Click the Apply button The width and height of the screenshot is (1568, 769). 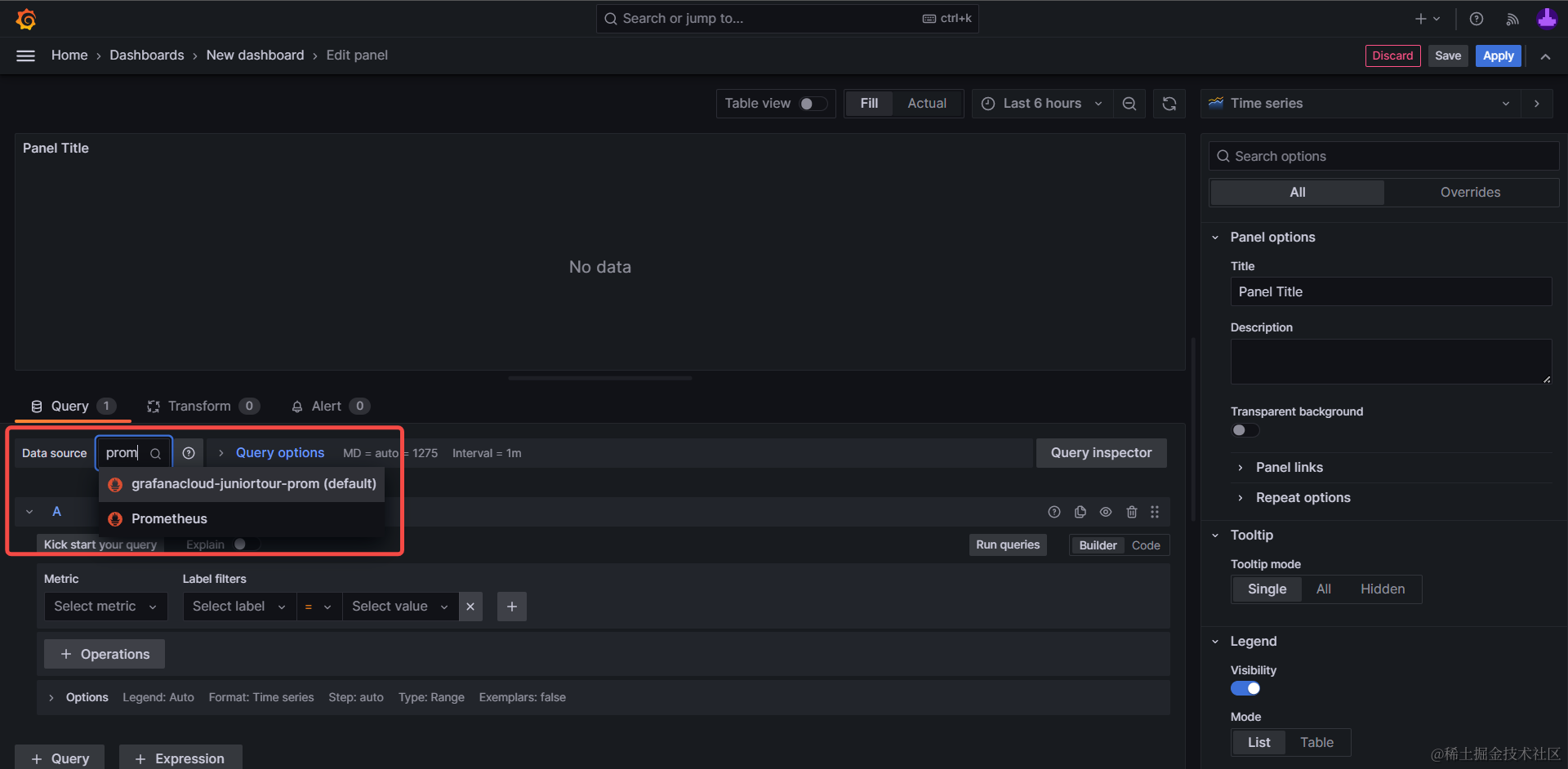1498,56
